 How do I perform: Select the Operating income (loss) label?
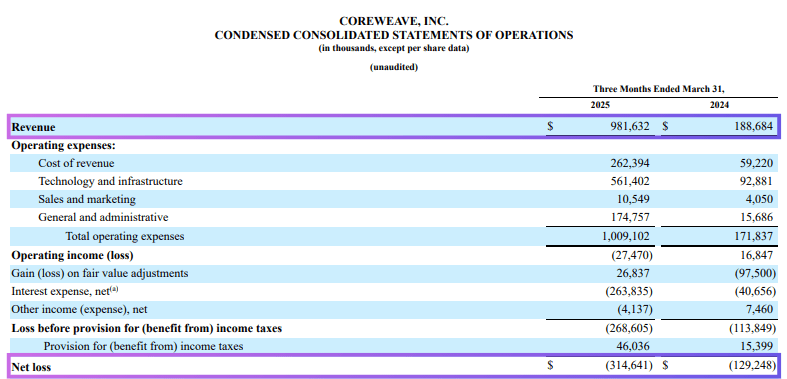coord(72,255)
